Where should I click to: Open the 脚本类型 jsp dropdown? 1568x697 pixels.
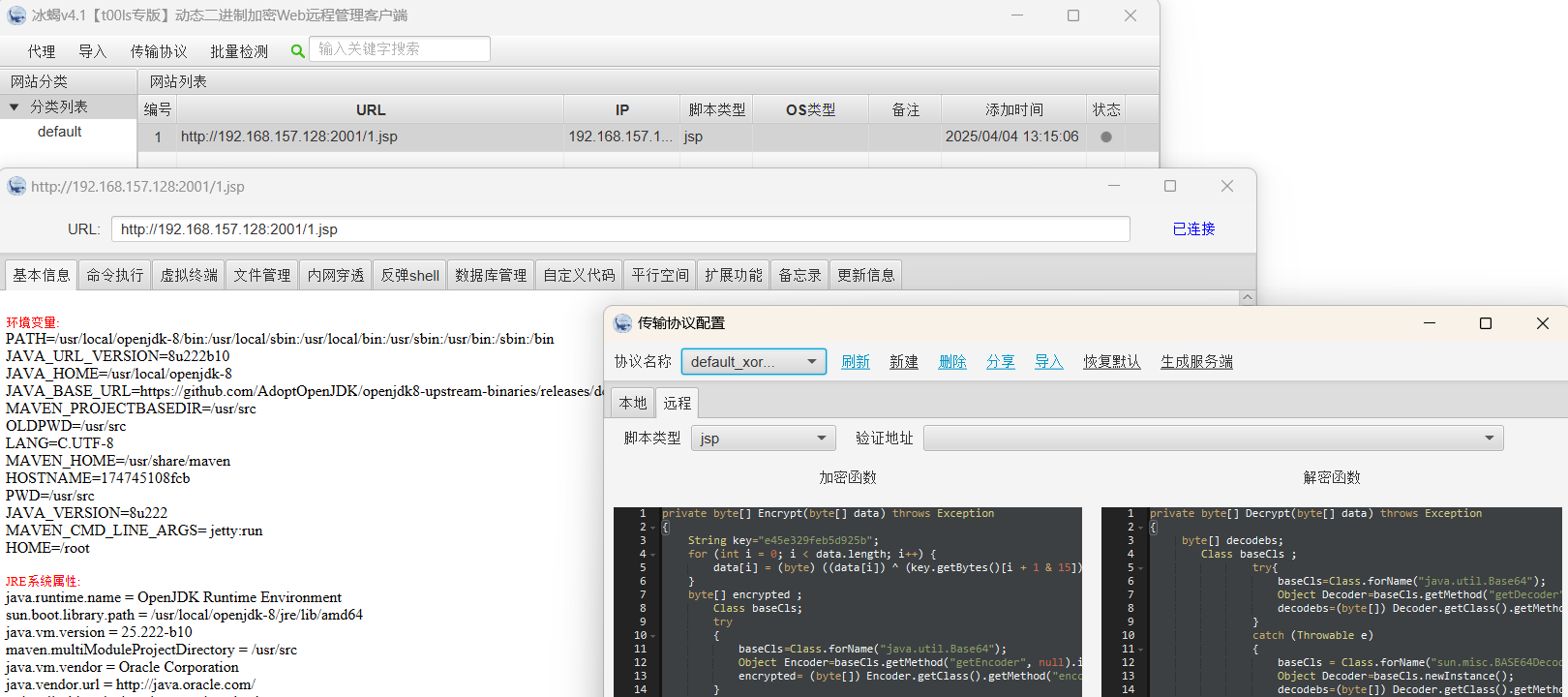pos(764,439)
